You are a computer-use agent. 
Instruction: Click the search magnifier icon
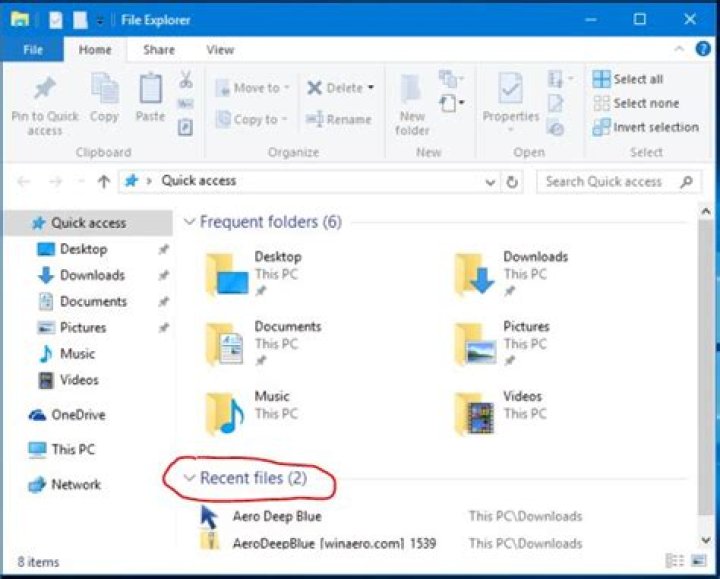click(686, 182)
